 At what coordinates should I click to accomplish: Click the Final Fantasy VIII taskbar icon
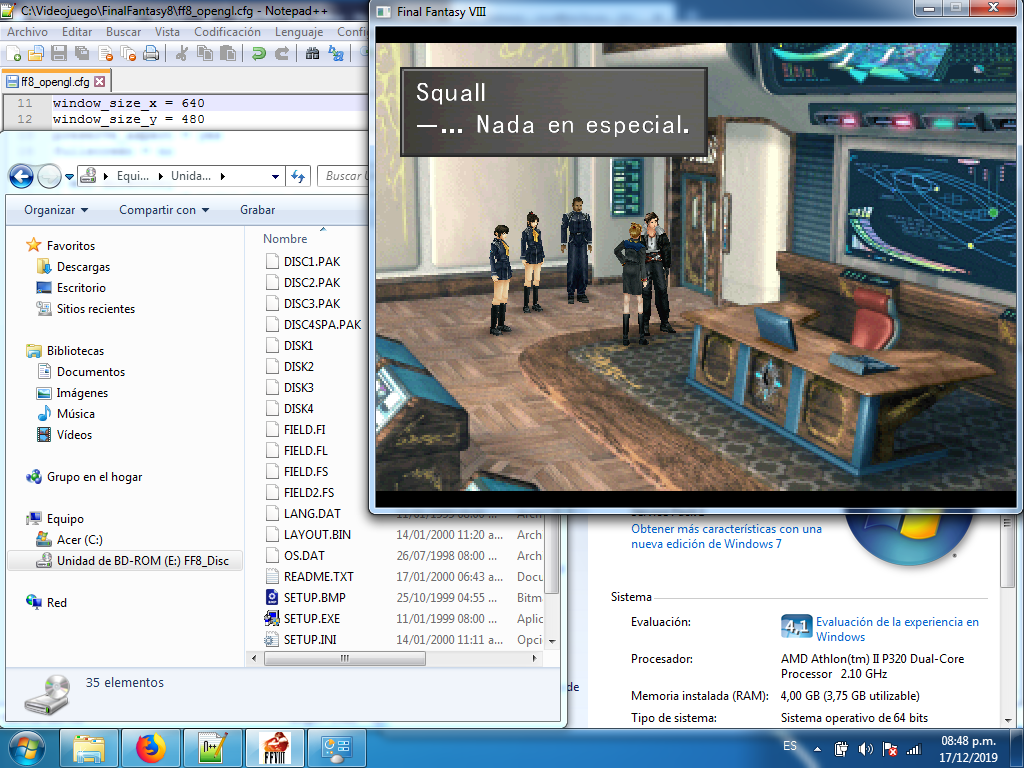click(275, 748)
